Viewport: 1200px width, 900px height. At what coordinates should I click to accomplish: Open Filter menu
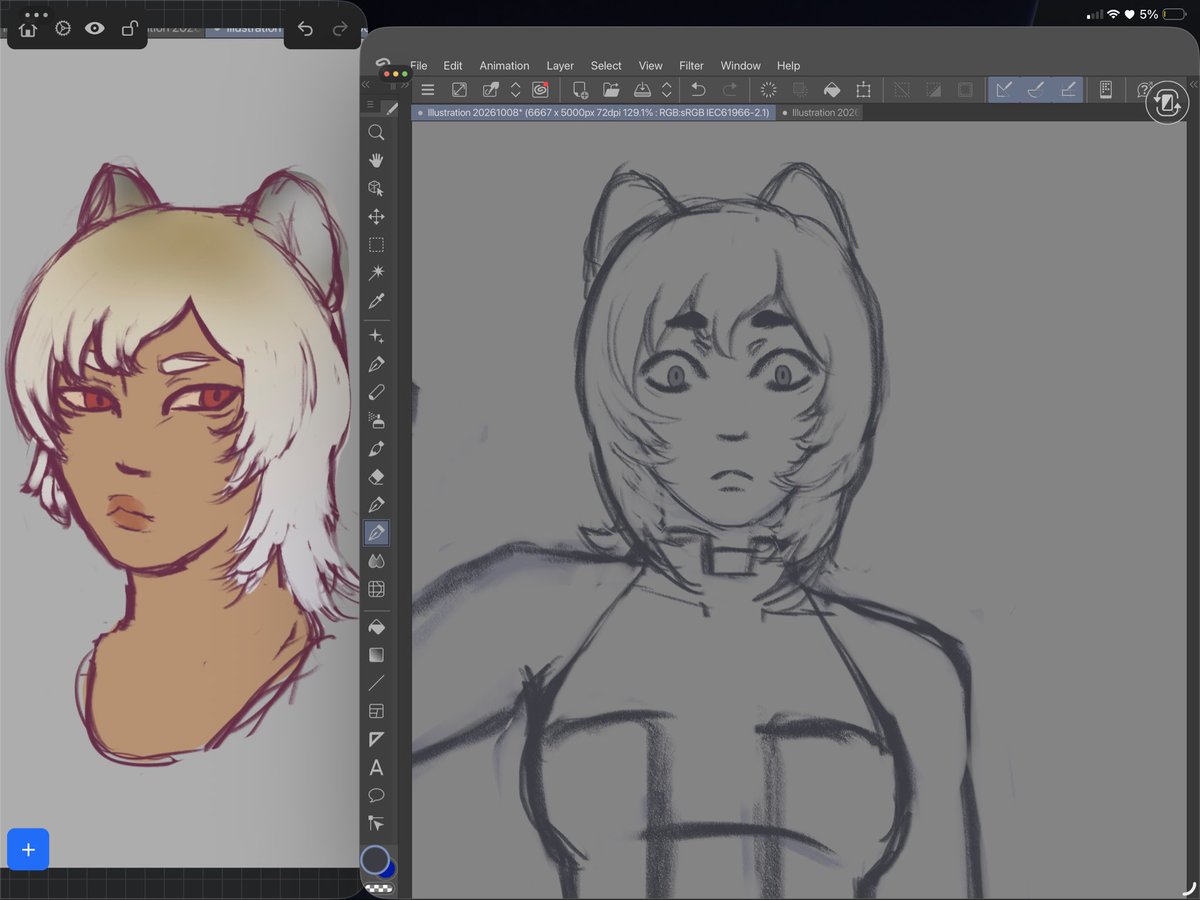tap(692, 66)
